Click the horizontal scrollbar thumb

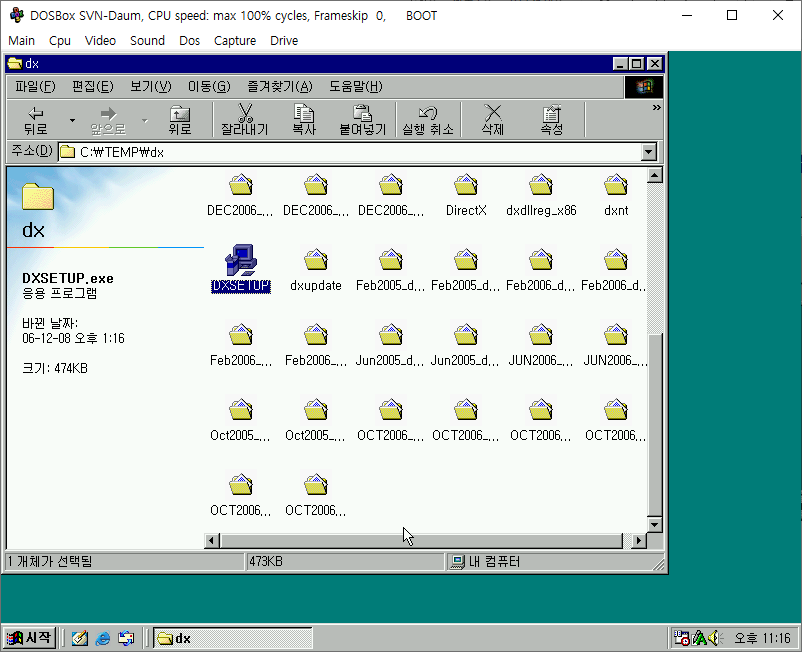(421, 541)
